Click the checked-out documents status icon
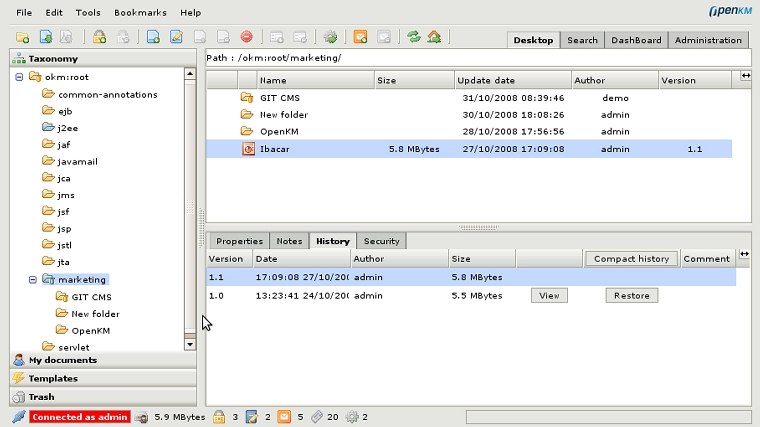Screen dimensions: 760x427 [x=252, y=417]
